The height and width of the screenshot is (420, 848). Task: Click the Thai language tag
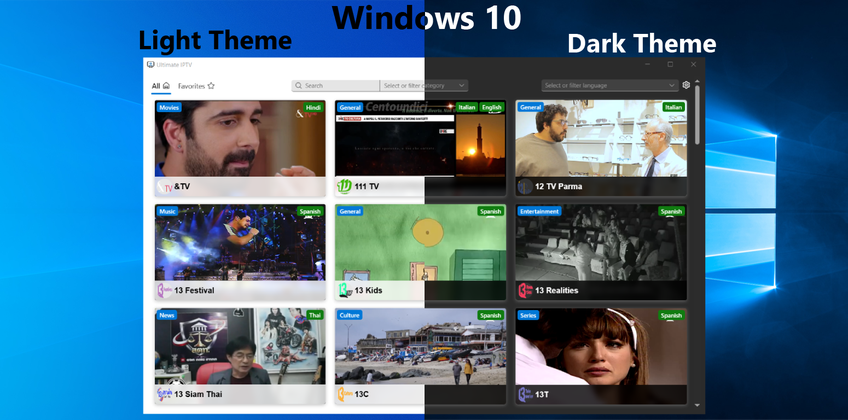click(x=315, y=315)
